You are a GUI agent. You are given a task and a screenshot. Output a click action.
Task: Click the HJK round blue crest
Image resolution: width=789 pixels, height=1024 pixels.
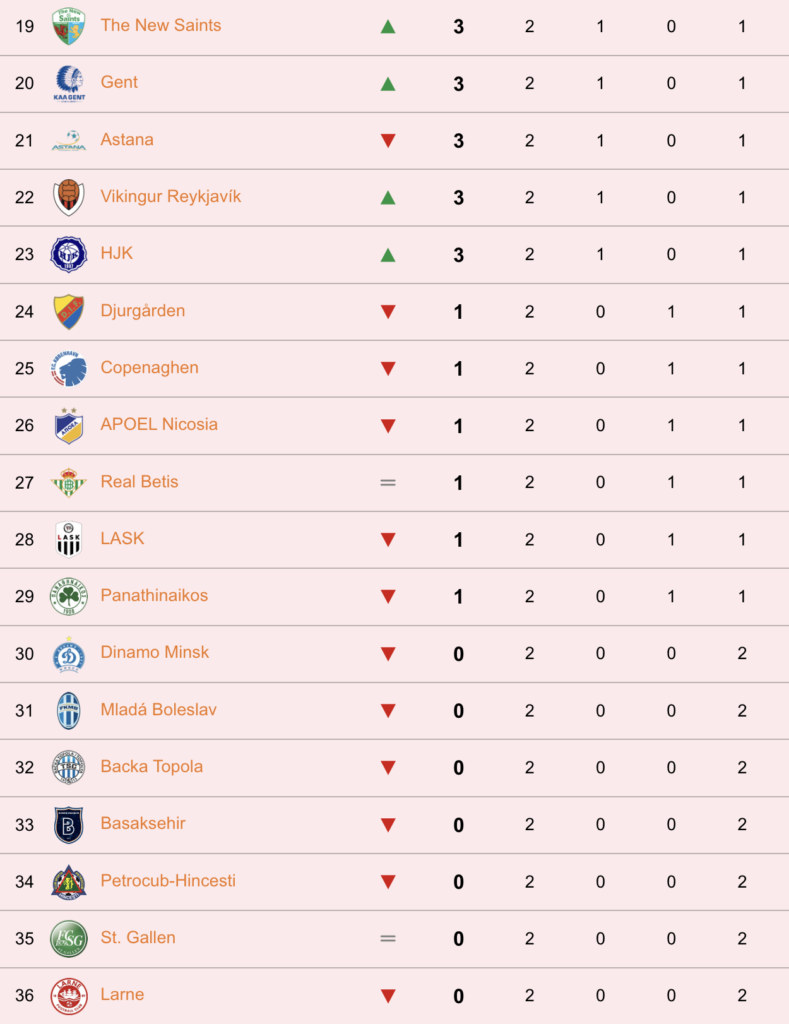69,254
